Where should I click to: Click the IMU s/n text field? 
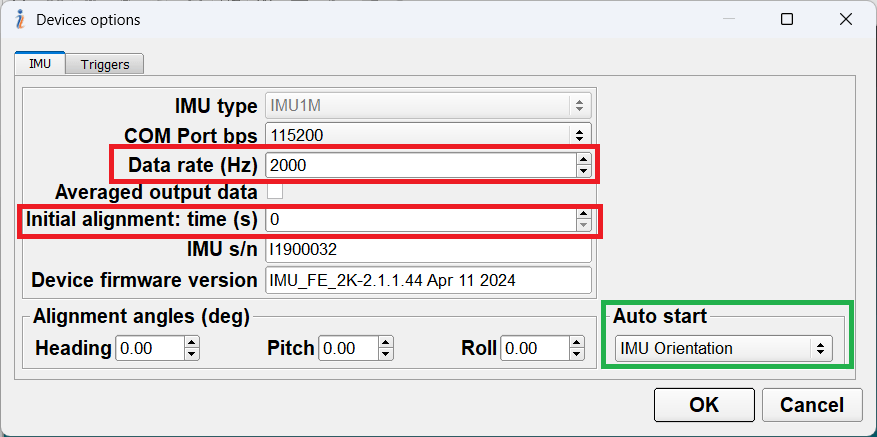(x=428, y=249)
